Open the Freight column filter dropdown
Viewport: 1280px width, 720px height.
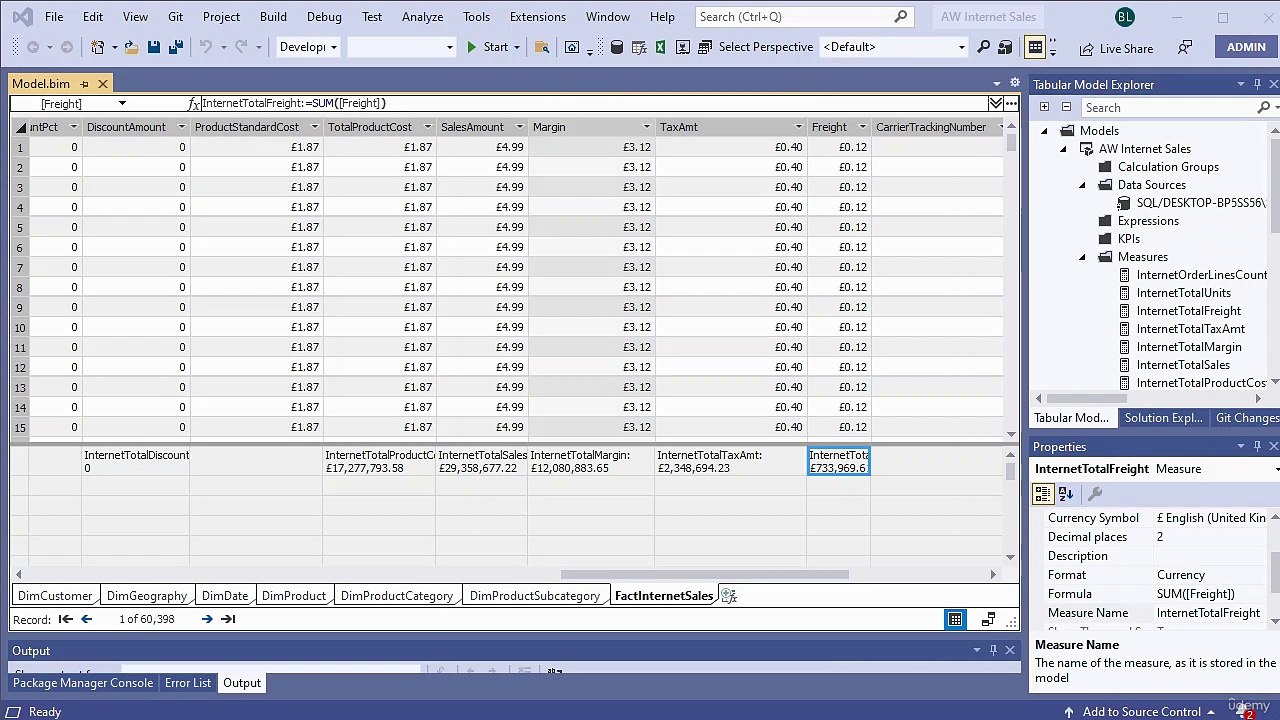click(862, 127)
